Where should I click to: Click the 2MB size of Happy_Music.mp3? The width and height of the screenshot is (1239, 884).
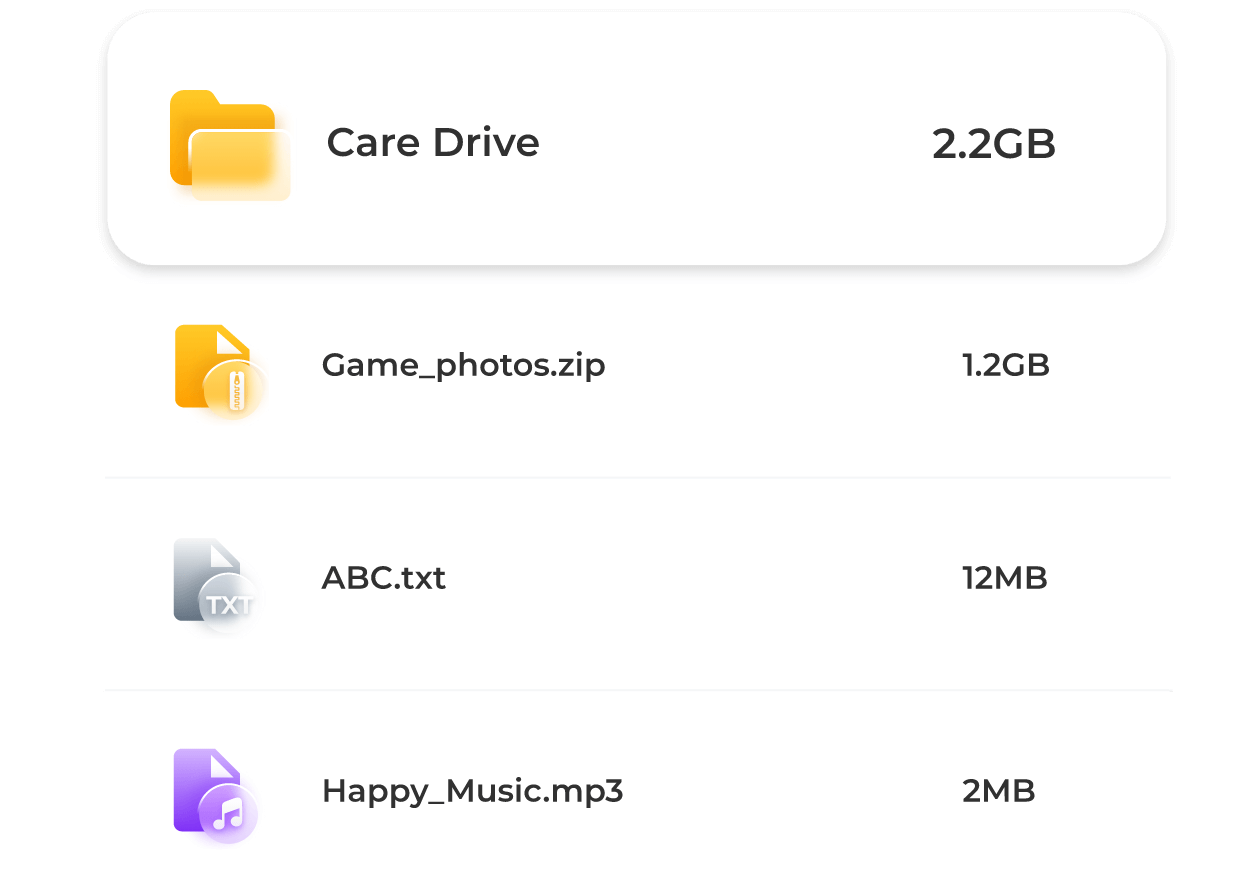pos(999,791)
